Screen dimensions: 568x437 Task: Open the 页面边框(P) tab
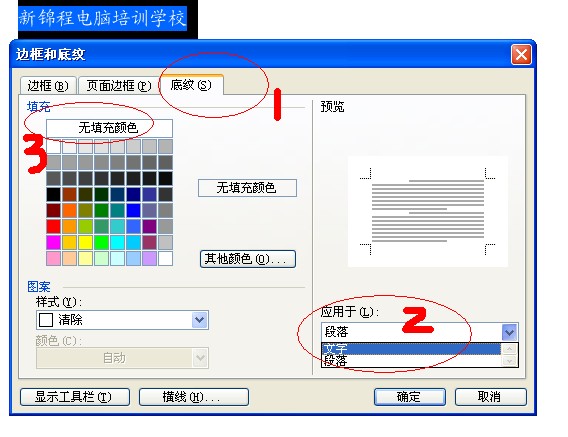click(118, 86)
